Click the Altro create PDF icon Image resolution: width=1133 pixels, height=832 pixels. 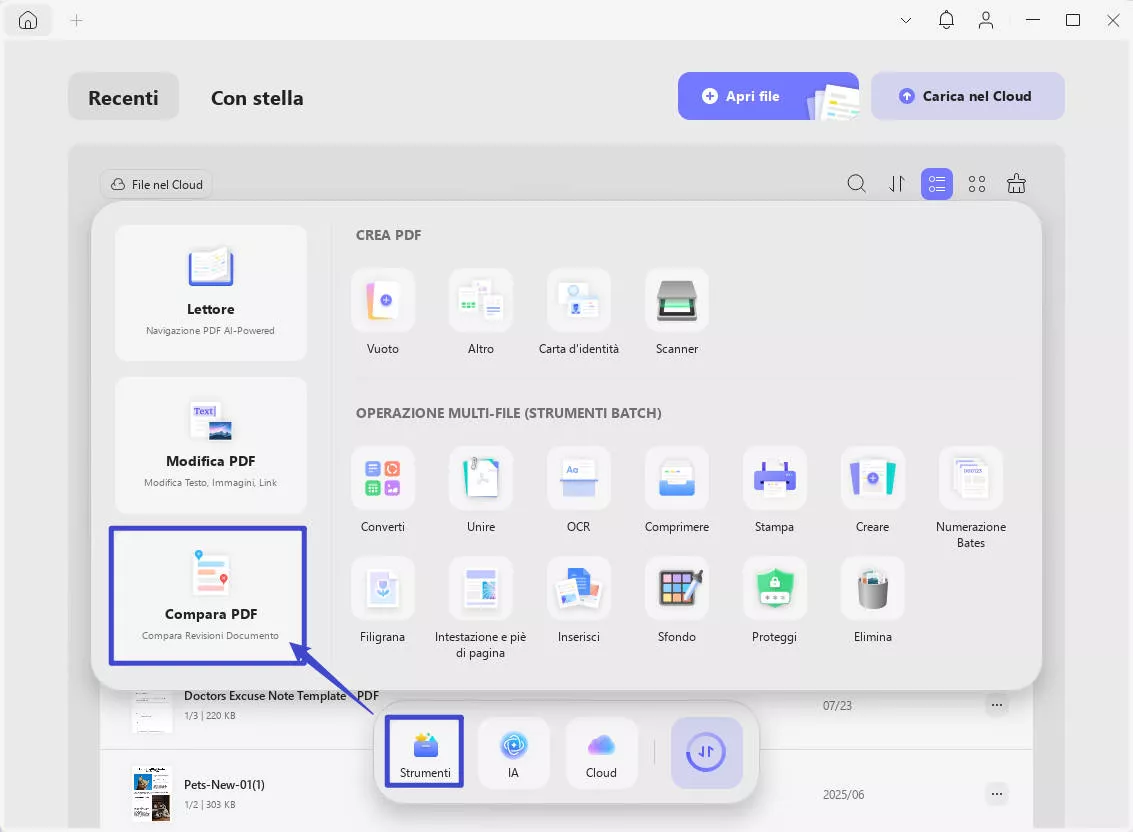tap(481, 300)
